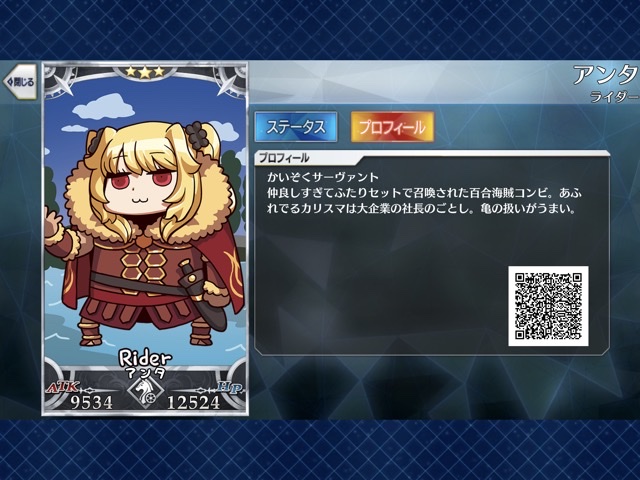The height and width of the screenshot is (480, 640).
Task: Tap the 閉じる back arrow button
Action: click(20, 82)
